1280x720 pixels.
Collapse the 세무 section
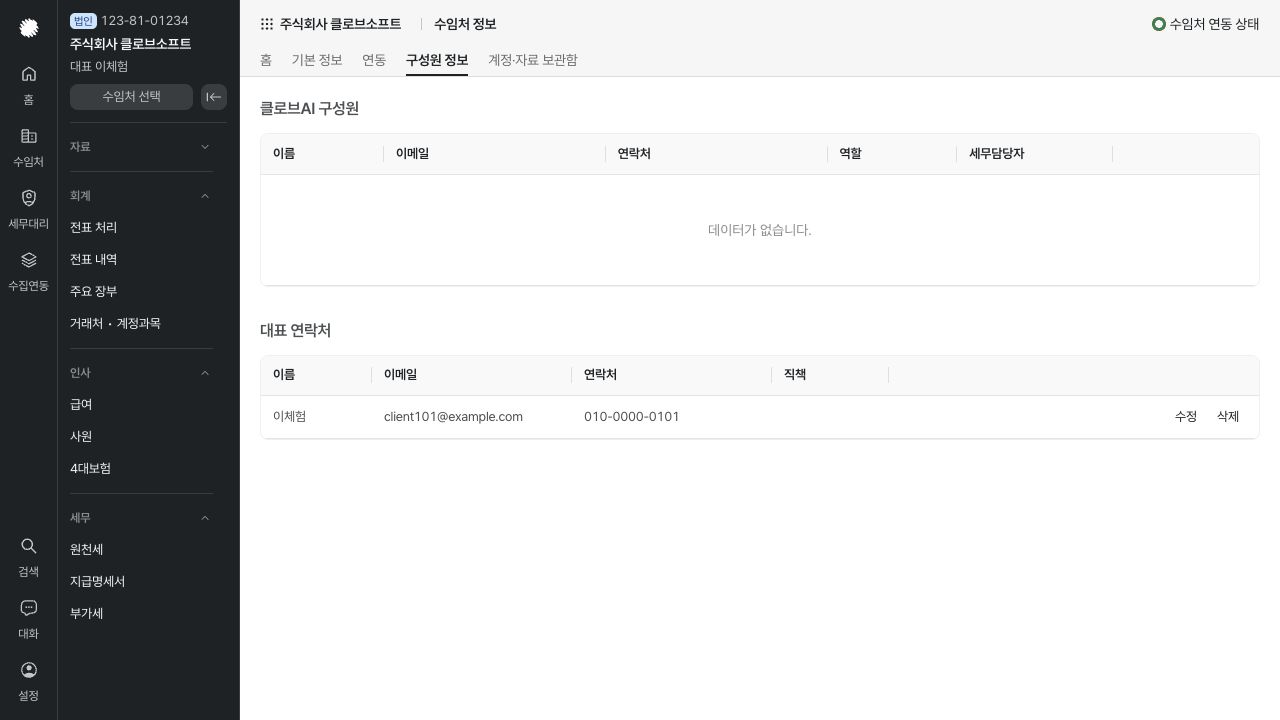tap(141, 518)
